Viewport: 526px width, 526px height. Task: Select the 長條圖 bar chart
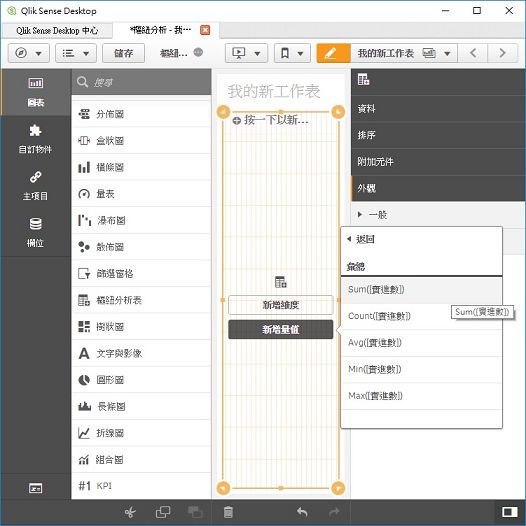pyautogui.click(x=142, y=406)
